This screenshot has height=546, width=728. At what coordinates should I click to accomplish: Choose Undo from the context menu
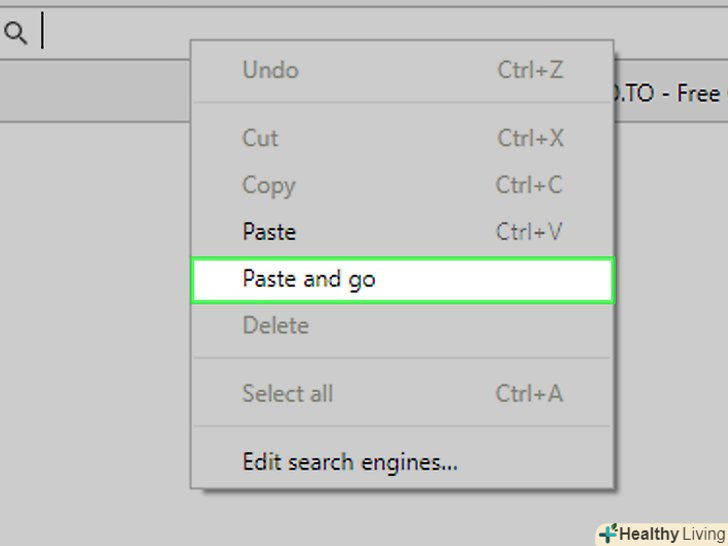270,70
